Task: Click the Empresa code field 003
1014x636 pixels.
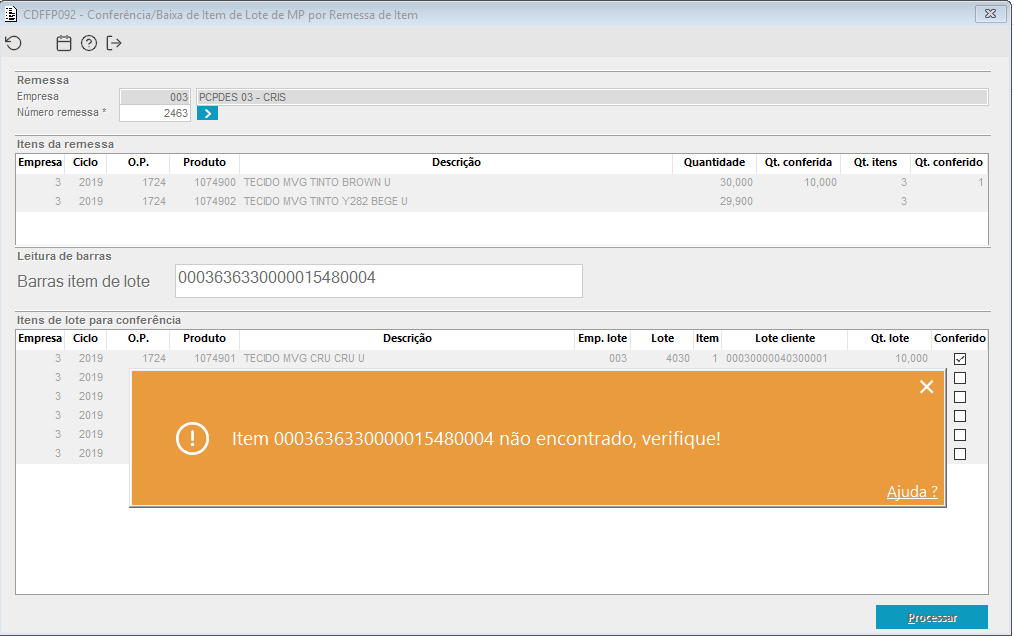Action: pyautogui.click(x=155, y=97)
